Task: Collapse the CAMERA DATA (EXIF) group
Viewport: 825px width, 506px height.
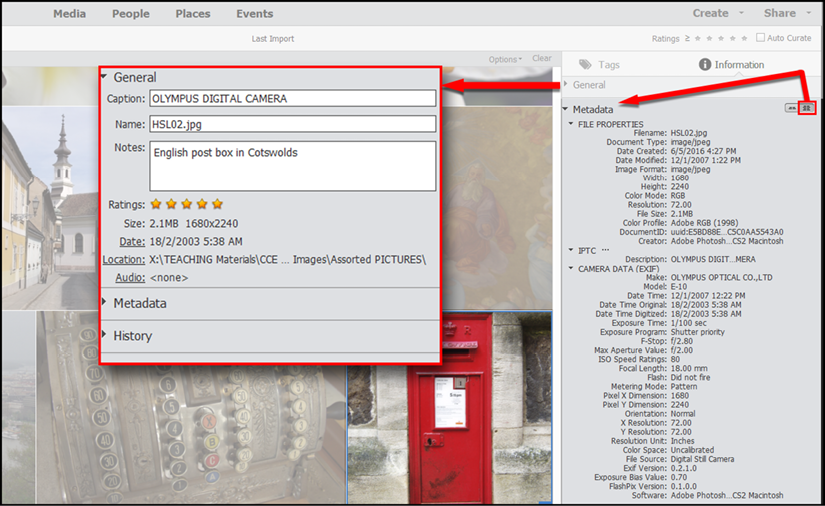Action: [571, 268]
